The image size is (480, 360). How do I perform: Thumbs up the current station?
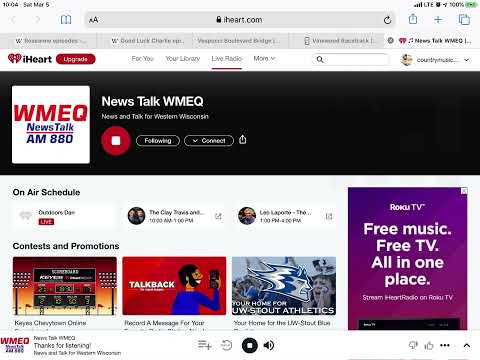pos(429,345)
